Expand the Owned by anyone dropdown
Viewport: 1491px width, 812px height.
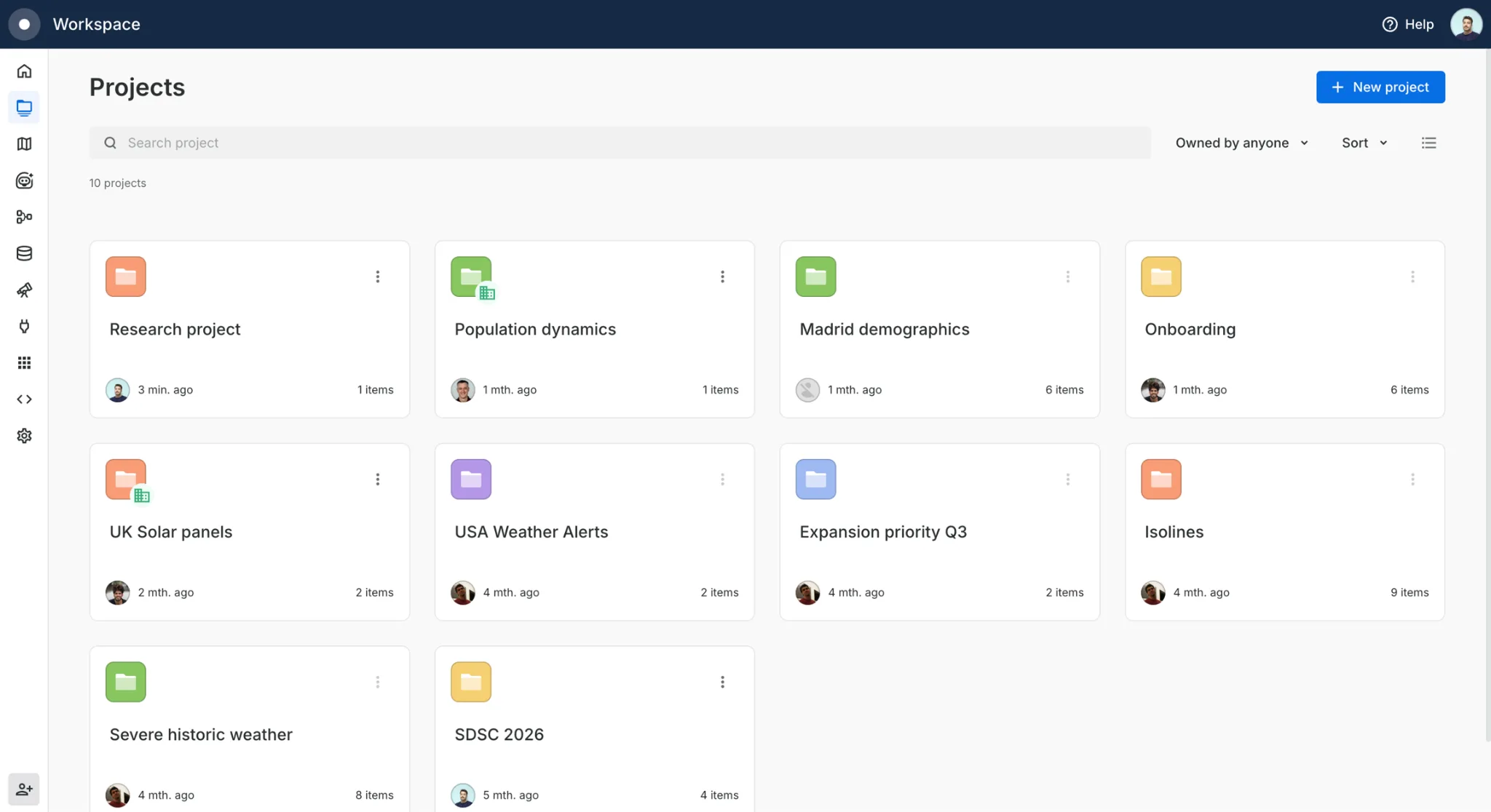pos(1242,143)
